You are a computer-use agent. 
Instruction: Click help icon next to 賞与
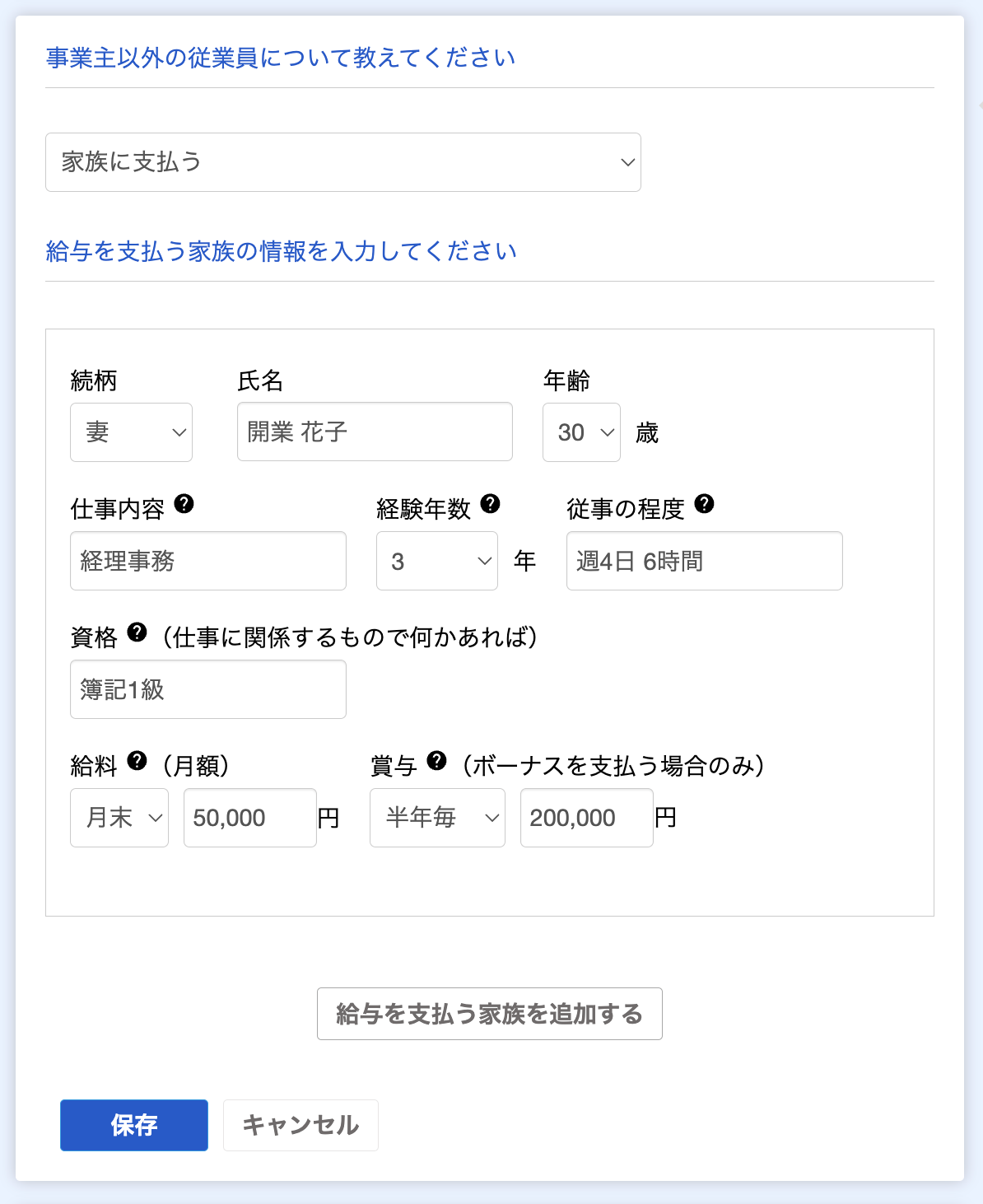pos(436,761)
